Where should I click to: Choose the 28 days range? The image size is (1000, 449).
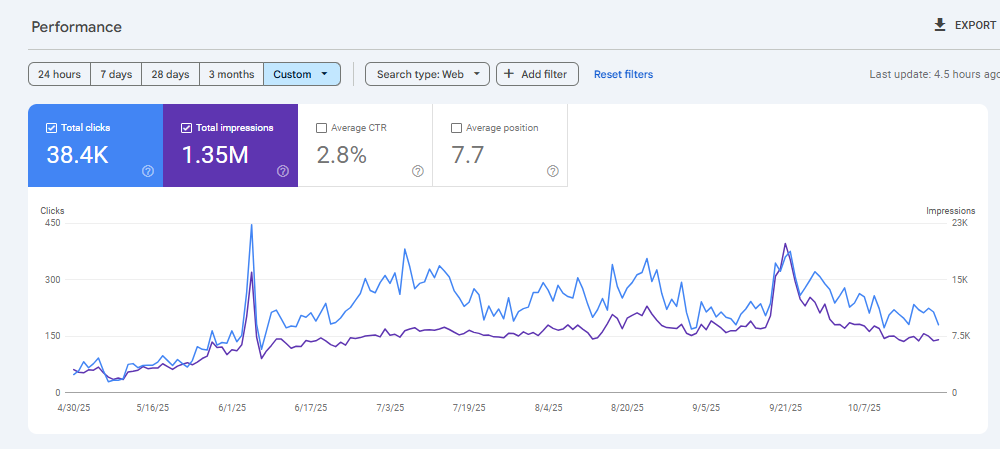pyautogui.click(x=170, y=74)
